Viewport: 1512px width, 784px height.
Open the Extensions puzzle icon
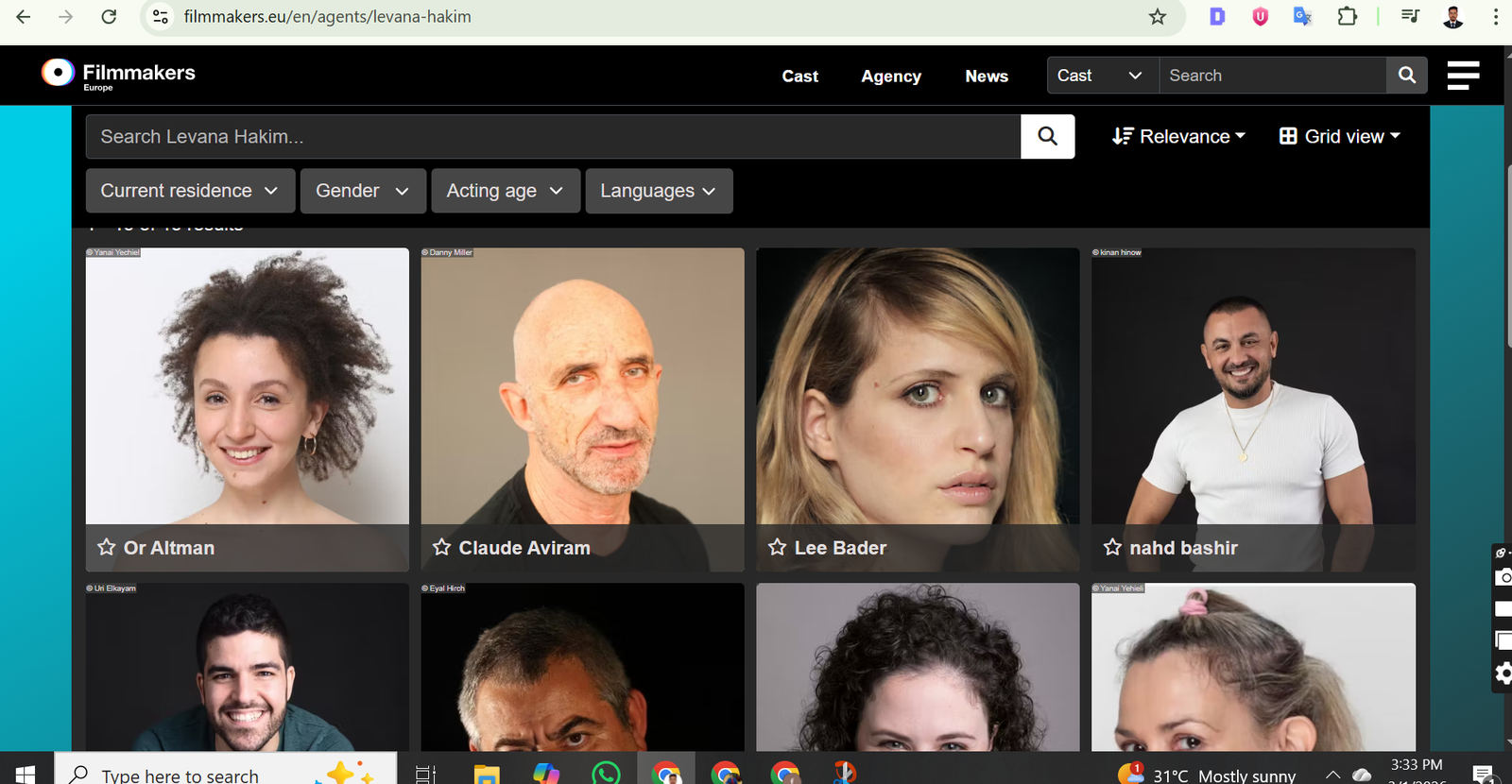[1347, 16]
